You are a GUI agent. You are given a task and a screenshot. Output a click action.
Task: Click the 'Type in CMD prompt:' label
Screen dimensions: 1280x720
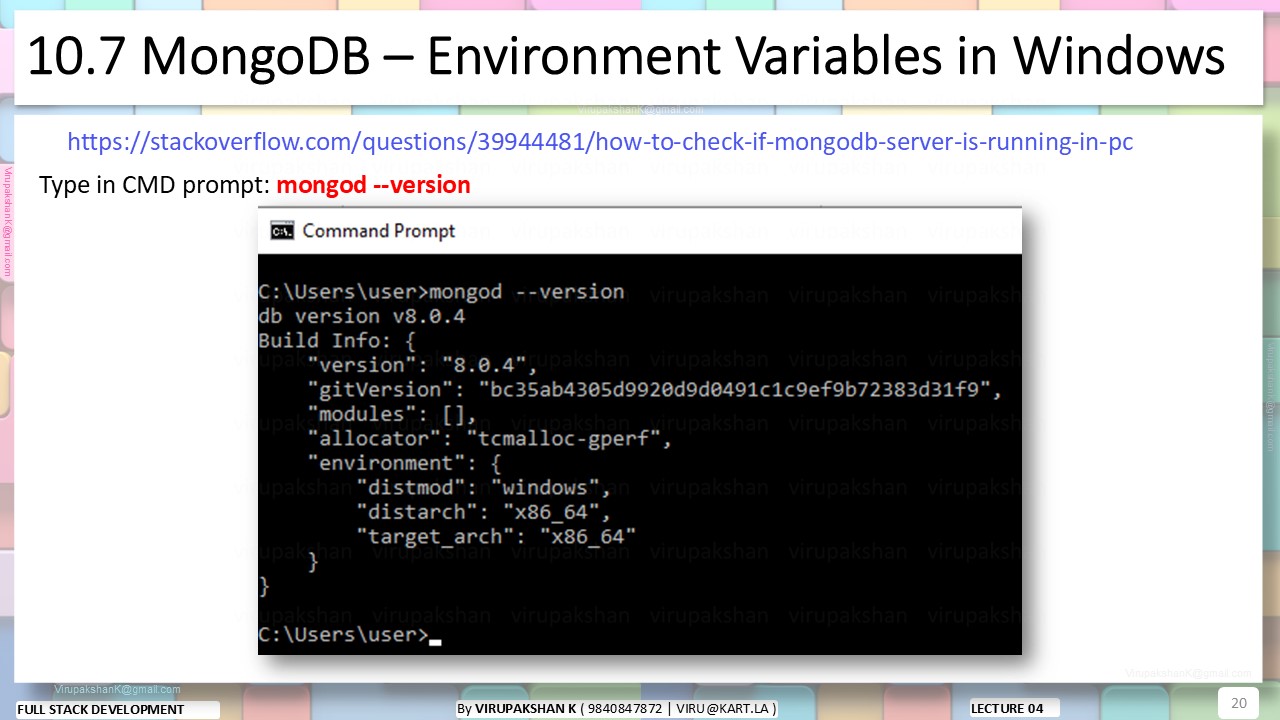[x=155, y=186]
